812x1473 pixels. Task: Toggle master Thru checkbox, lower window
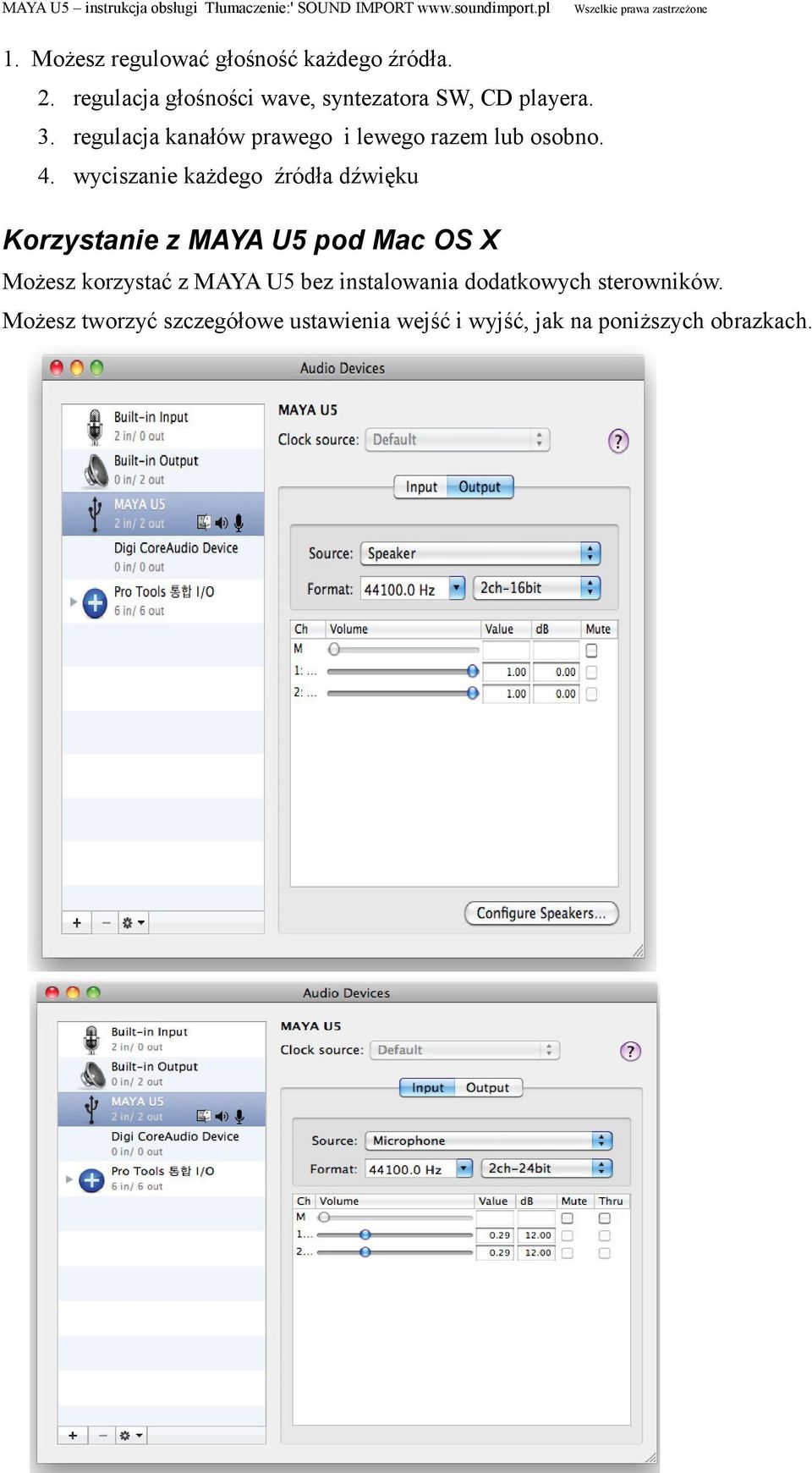[x=604, y=1218]
